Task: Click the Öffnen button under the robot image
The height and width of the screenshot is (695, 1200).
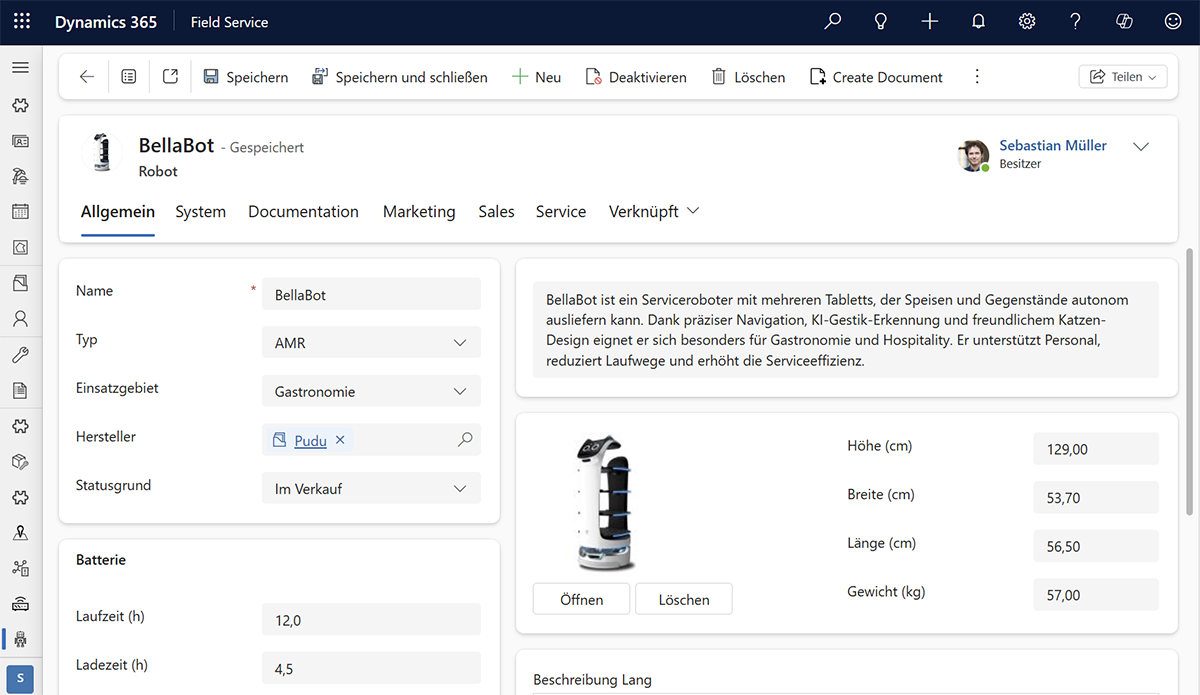Action: tap(581, 599)
